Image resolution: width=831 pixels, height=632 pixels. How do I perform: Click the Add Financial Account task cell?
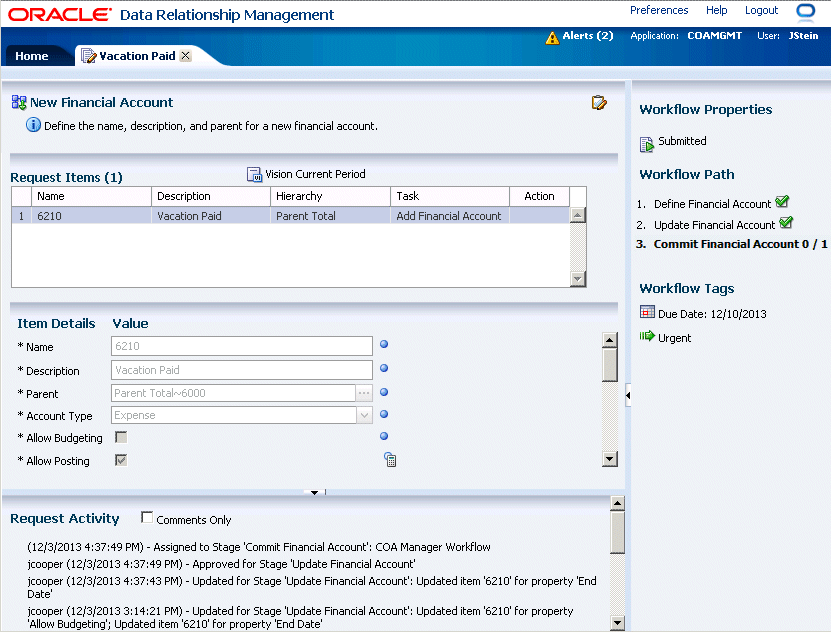pyautogui.click(x=448, y=216)
